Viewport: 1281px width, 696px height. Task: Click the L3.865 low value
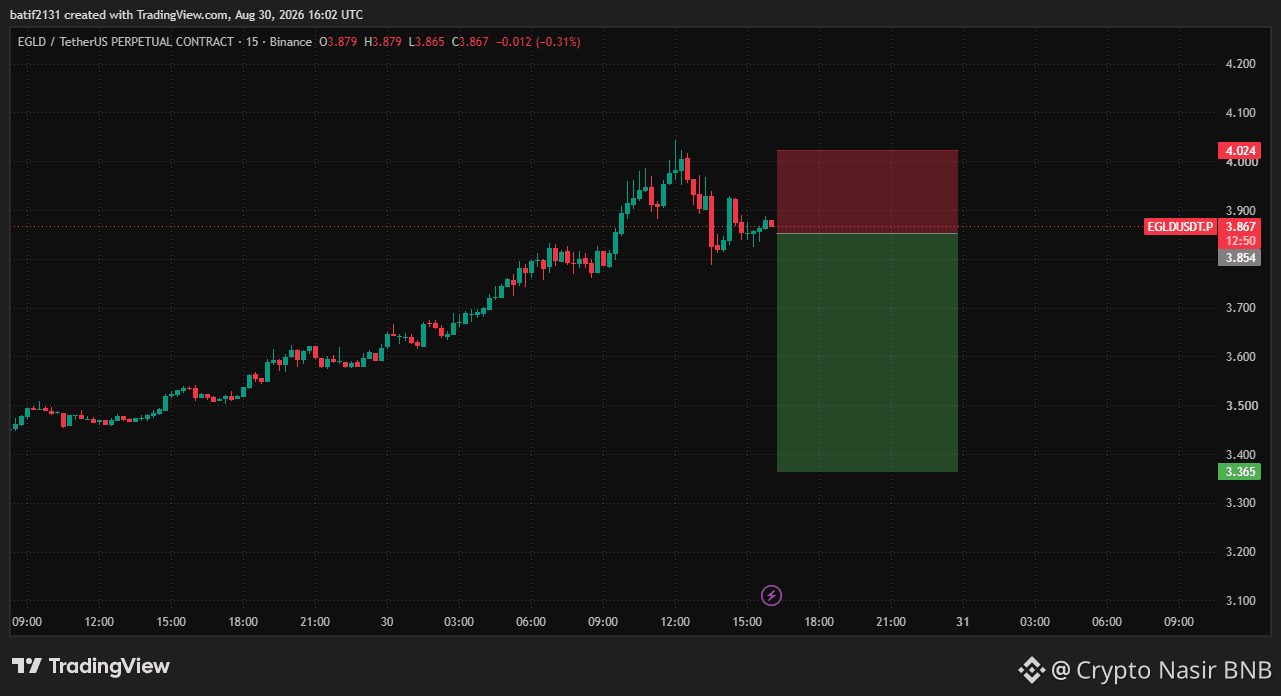(x=427, y=42)
